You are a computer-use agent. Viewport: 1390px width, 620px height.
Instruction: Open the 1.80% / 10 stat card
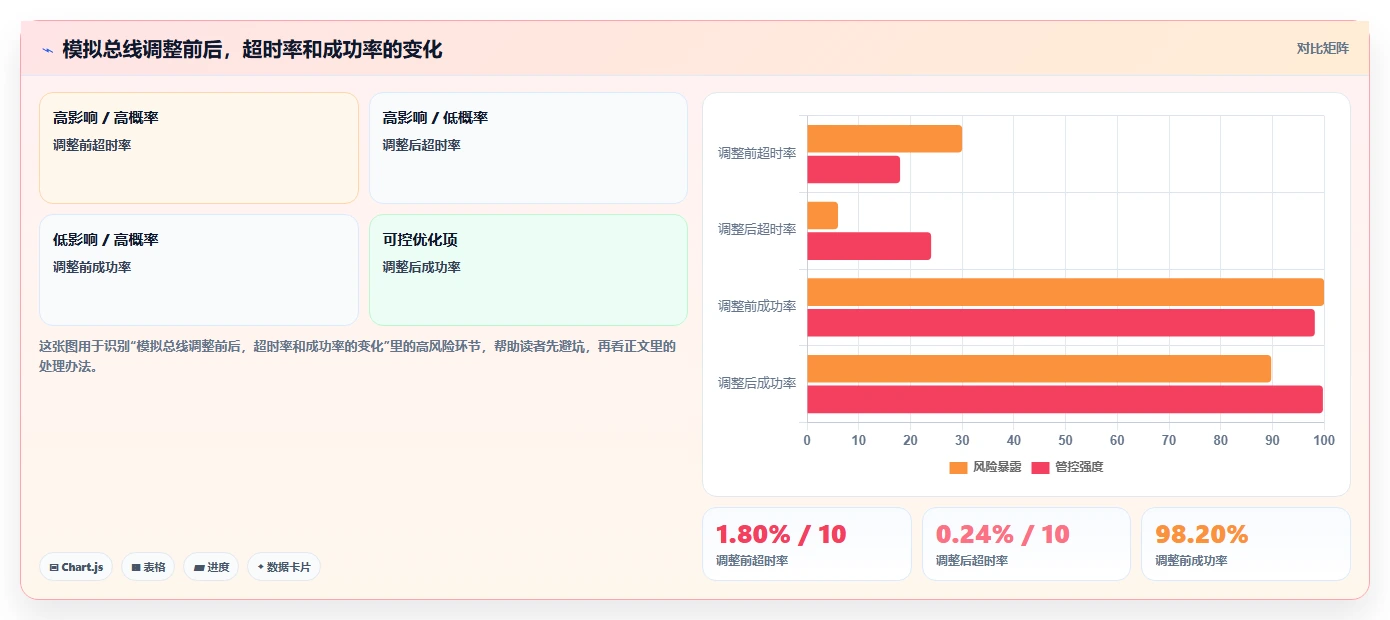[807, 544]
